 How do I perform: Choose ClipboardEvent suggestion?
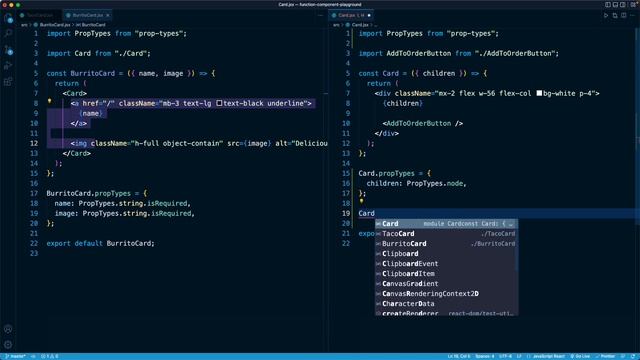[446, 264]
